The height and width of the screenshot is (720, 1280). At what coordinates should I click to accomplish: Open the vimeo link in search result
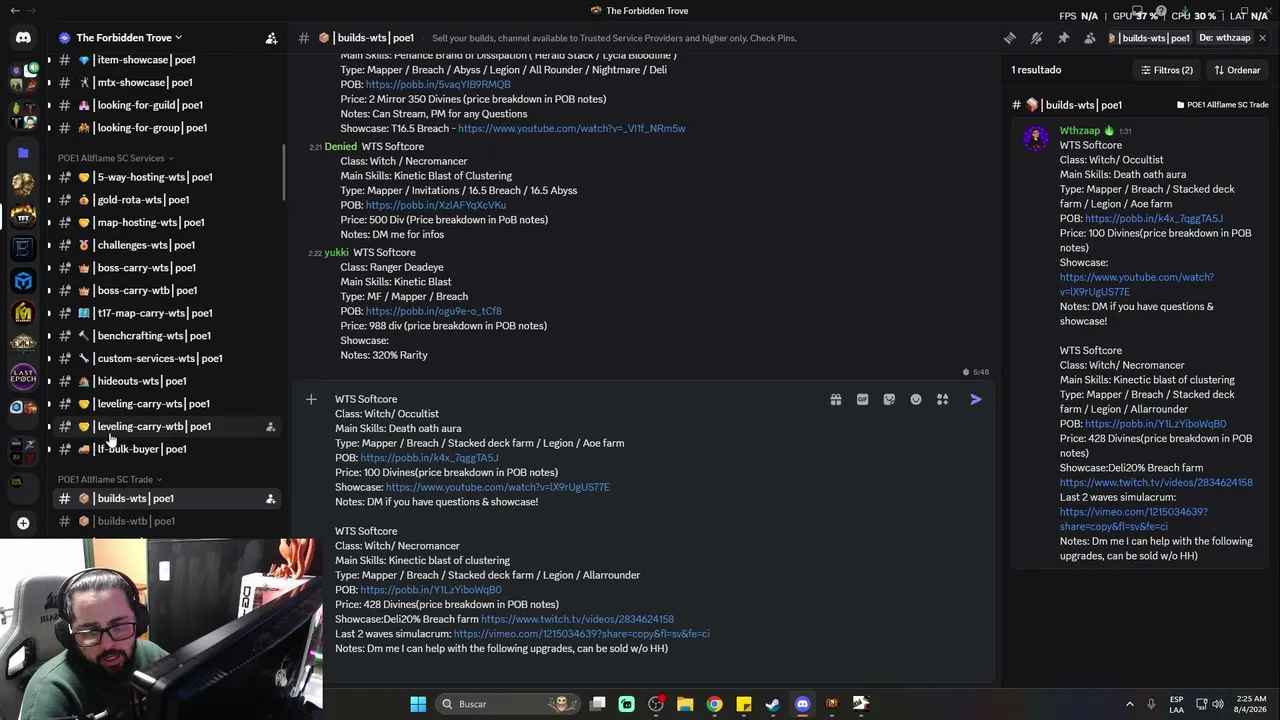click(1134, 519)
